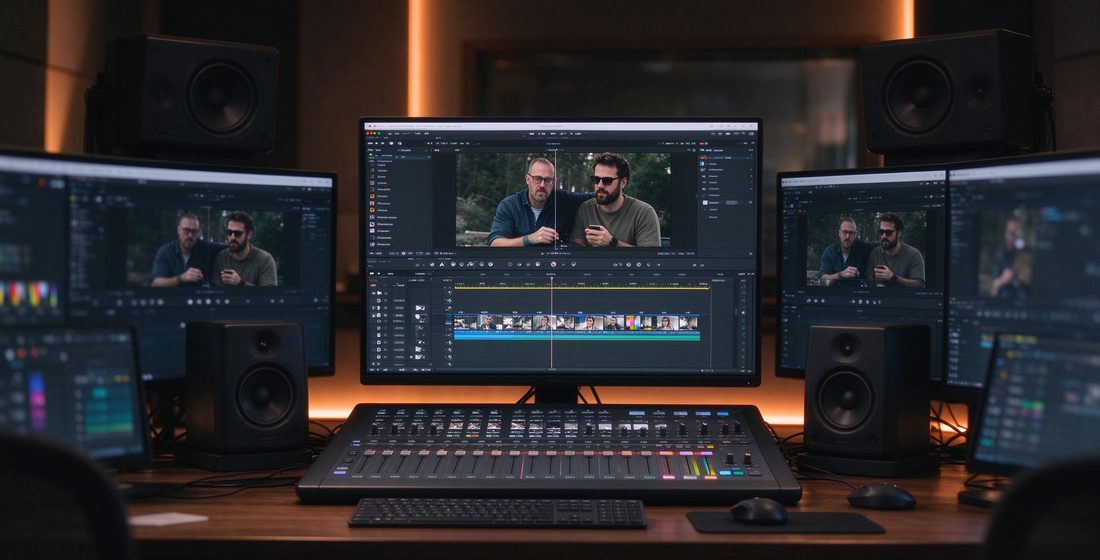Select the cluster icon right of center in middle toolbar
The image size is (1100, 560).
coord(617,265)
